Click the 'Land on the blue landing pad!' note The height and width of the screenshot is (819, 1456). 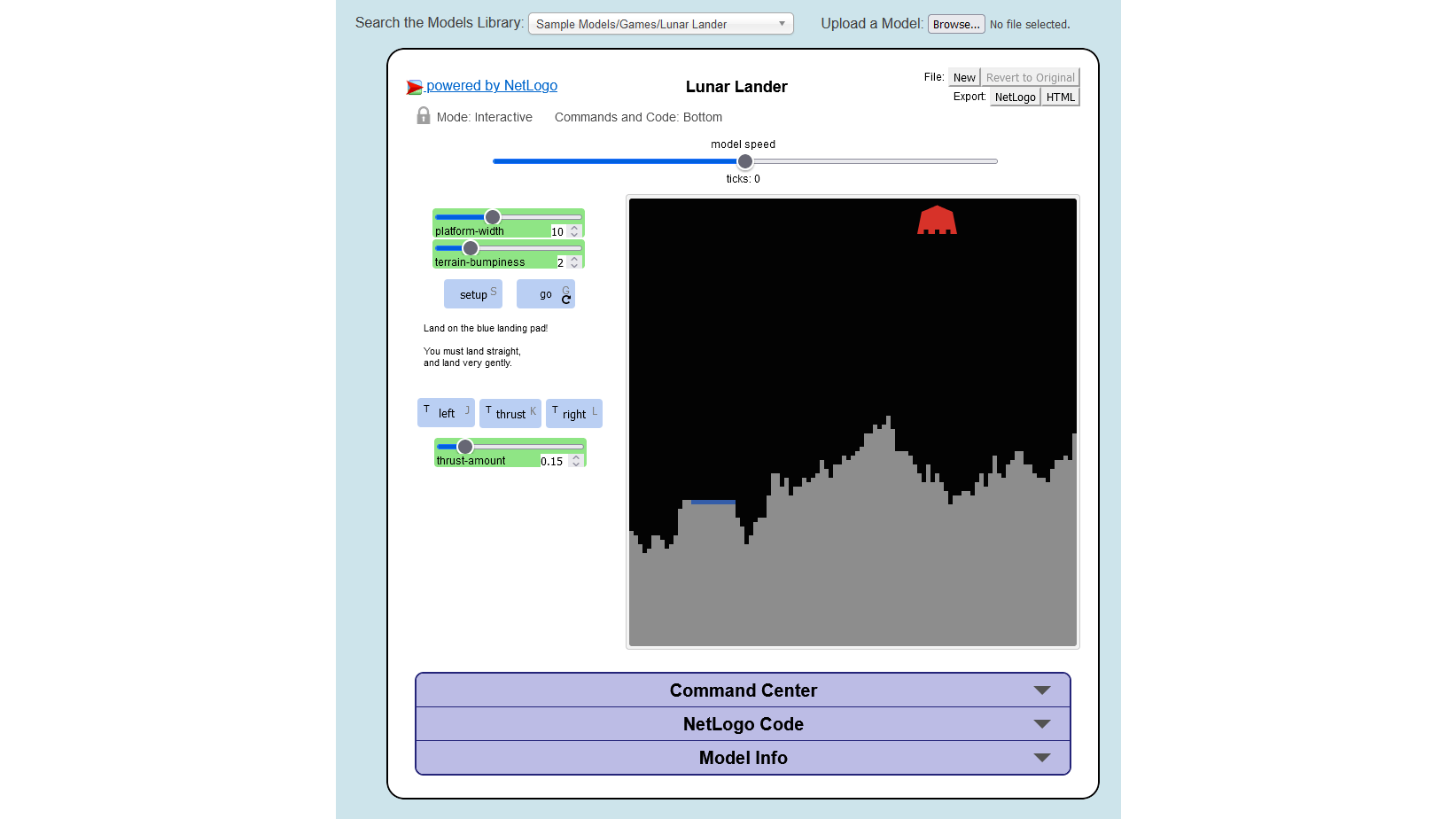click(x=486, y=328)
